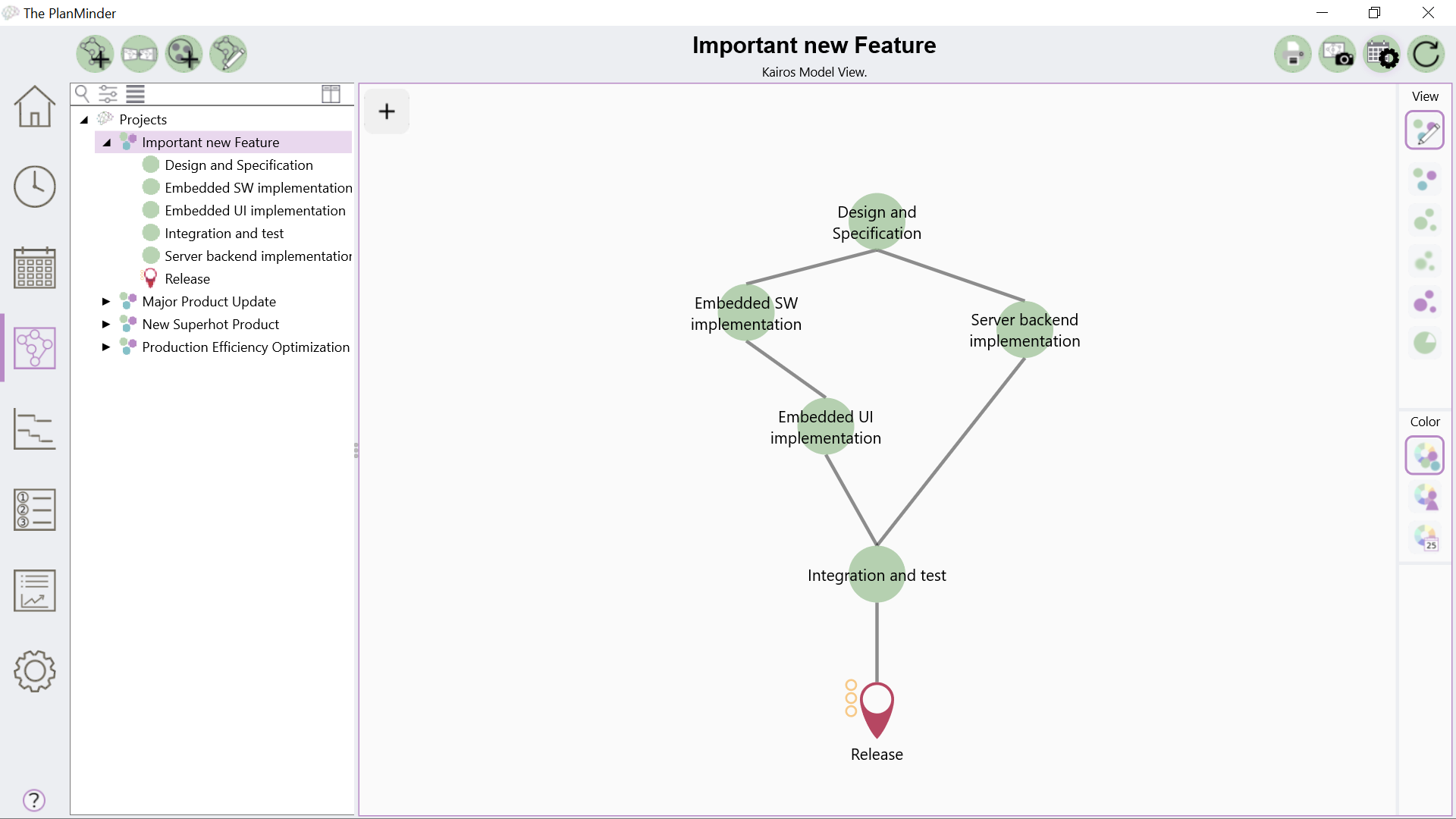Open the calendar view in sidebar
The image size is (1456, 819).
34,268
